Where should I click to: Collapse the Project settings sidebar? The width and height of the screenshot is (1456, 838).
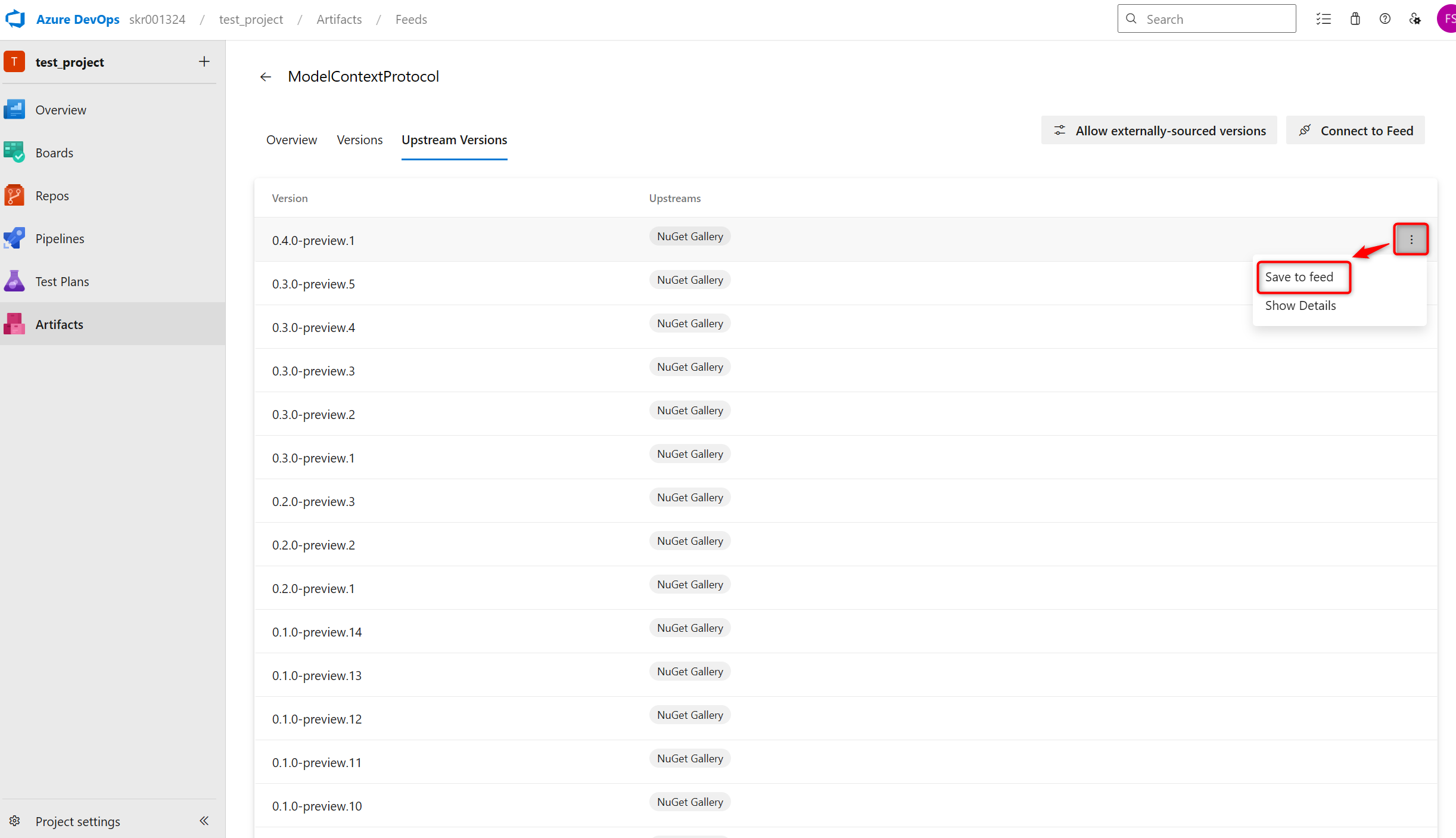pyautogui.click(x=204, y=821)
